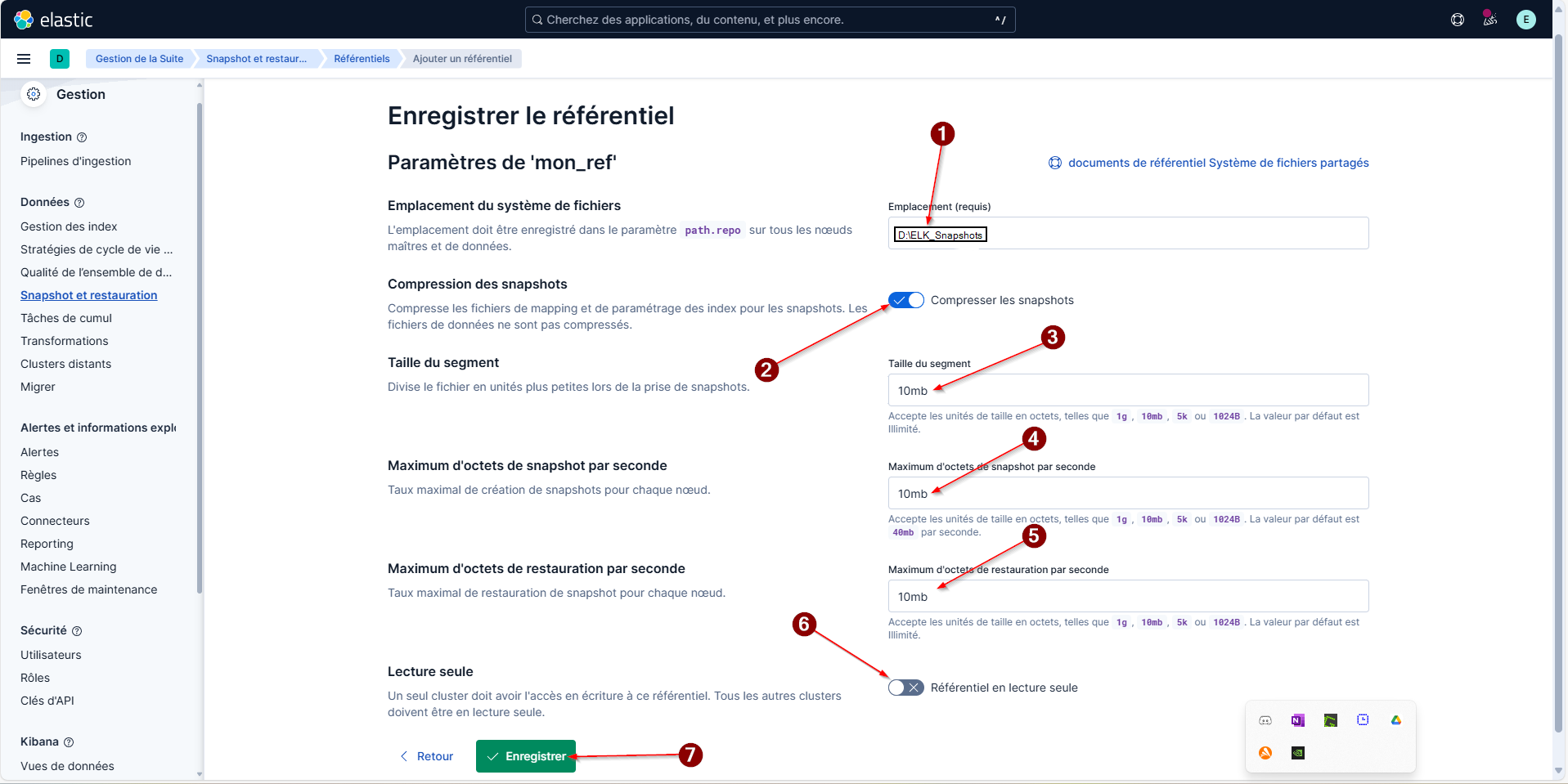Viewport: 1568px width, 784px height.
Task: Focus the Taille du segment field
Action: 1128,391
